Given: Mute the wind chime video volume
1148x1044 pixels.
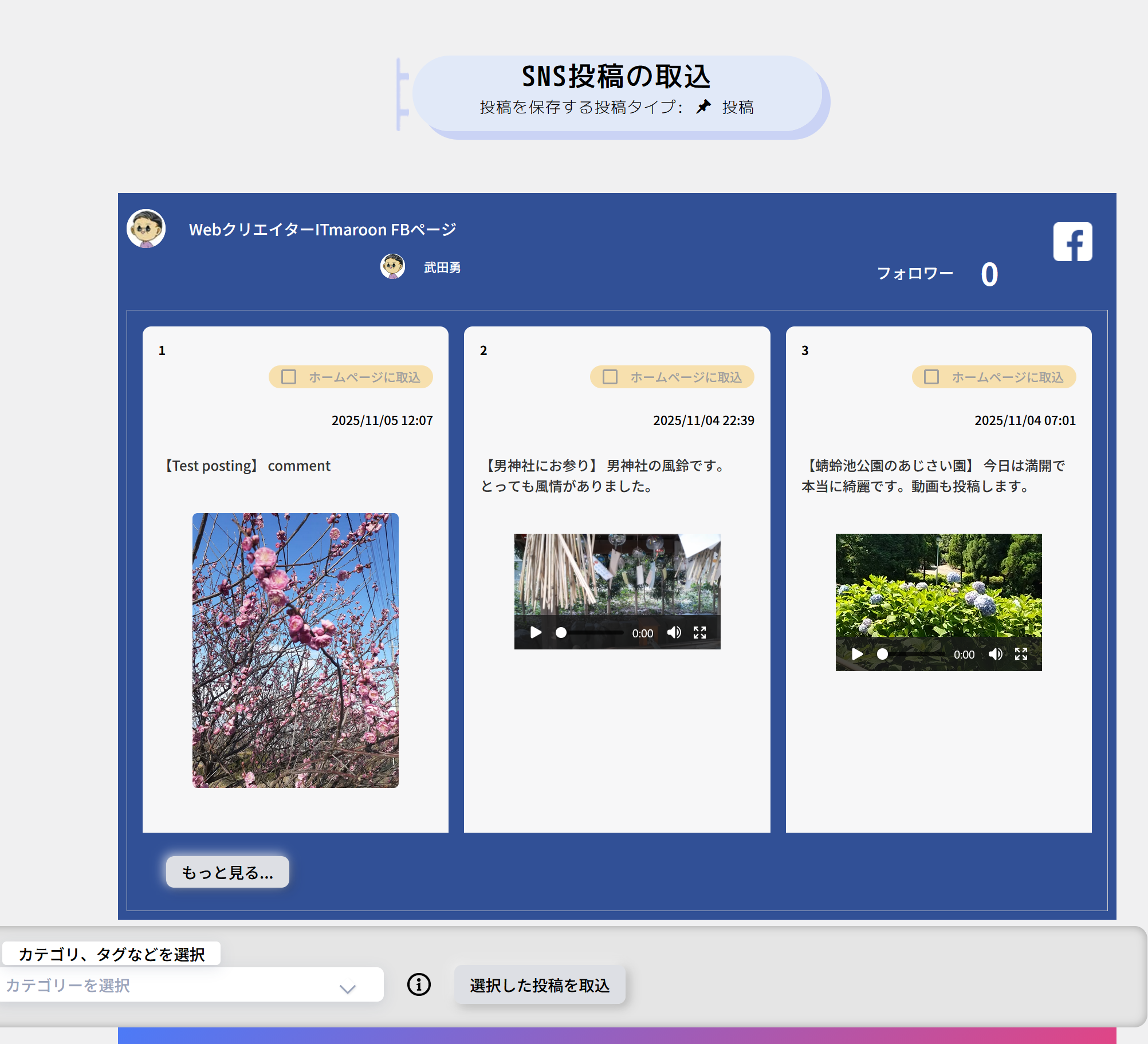Looking at the screenshot, I should coord(674,632).
